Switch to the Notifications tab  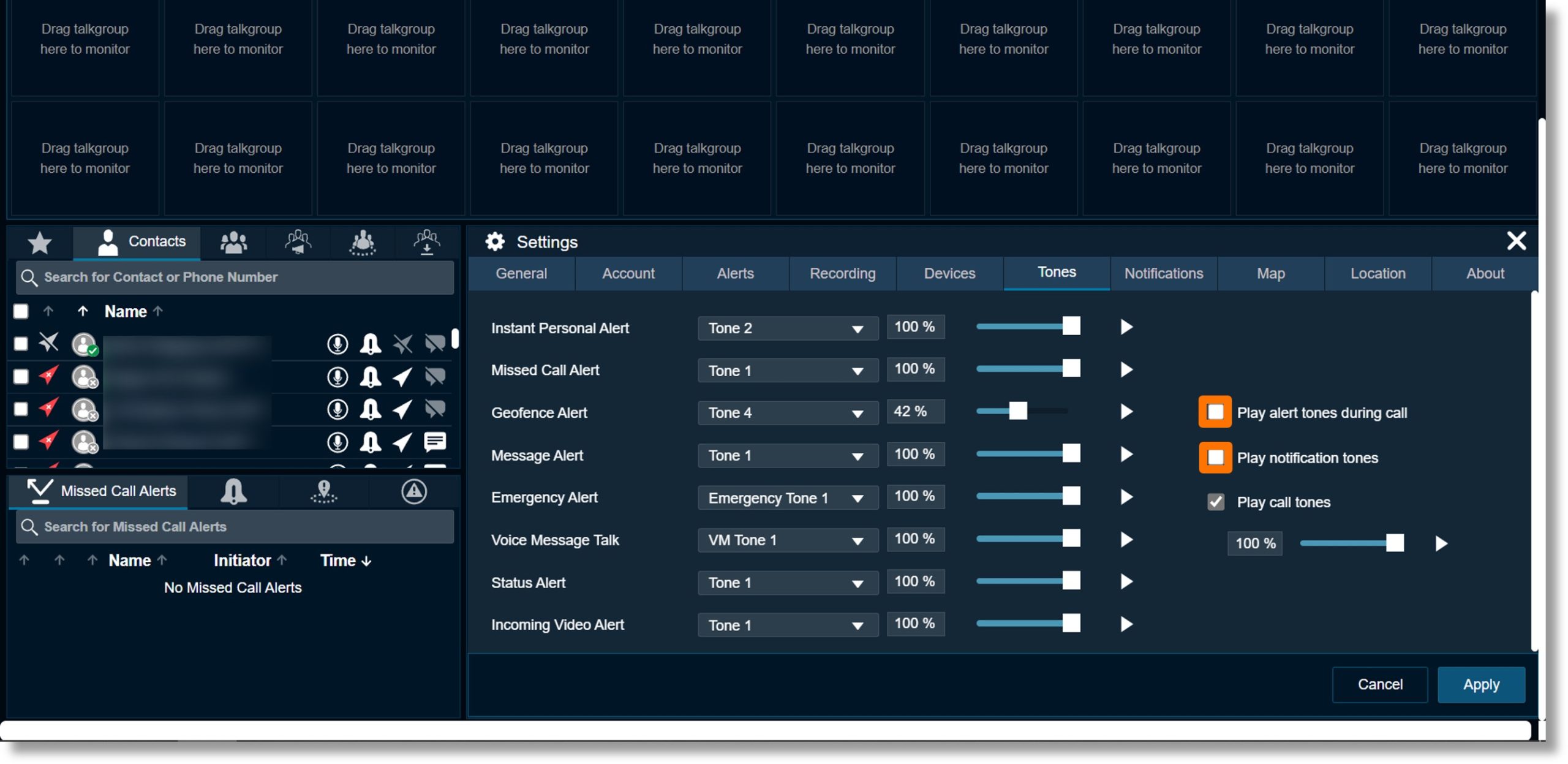coord(1164,272)
